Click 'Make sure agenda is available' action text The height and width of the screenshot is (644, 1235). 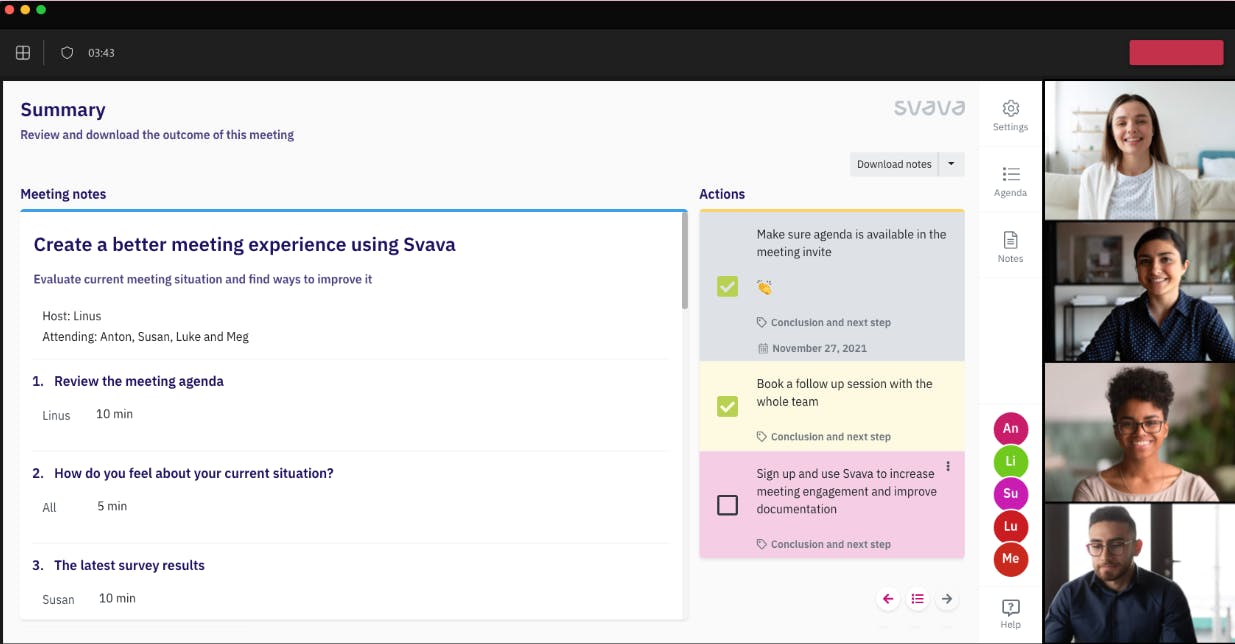coord(851,243)
